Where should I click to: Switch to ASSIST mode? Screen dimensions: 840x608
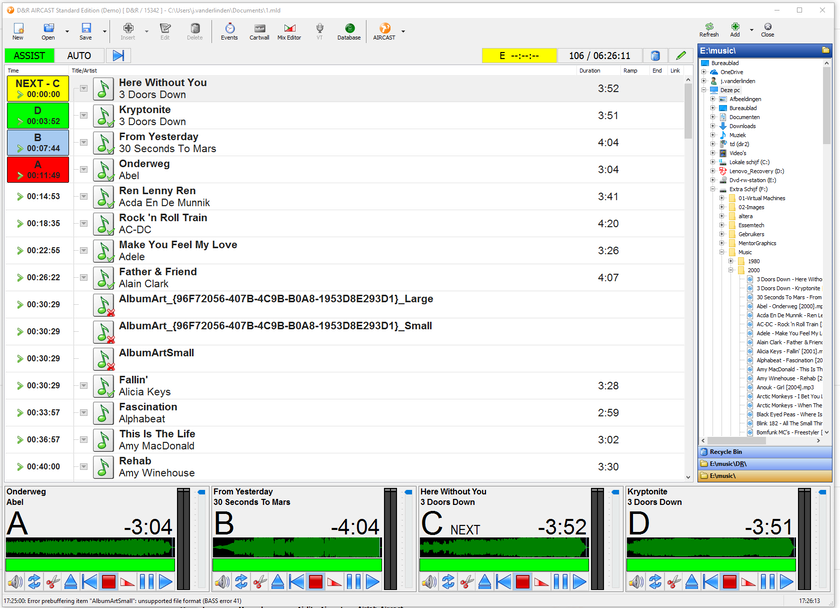click(x=29, y=56)
